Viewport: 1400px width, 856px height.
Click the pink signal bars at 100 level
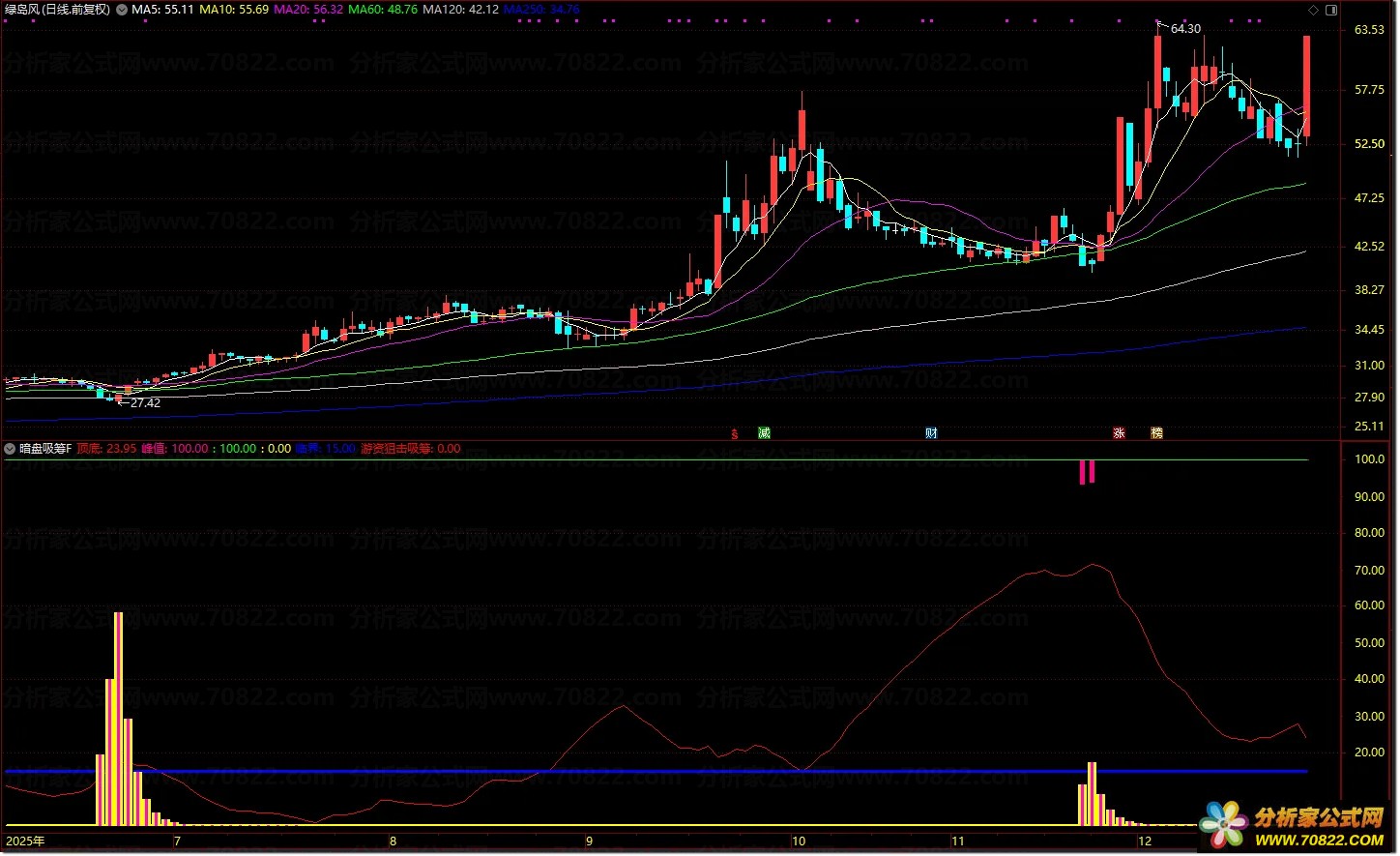[1087, 472]
